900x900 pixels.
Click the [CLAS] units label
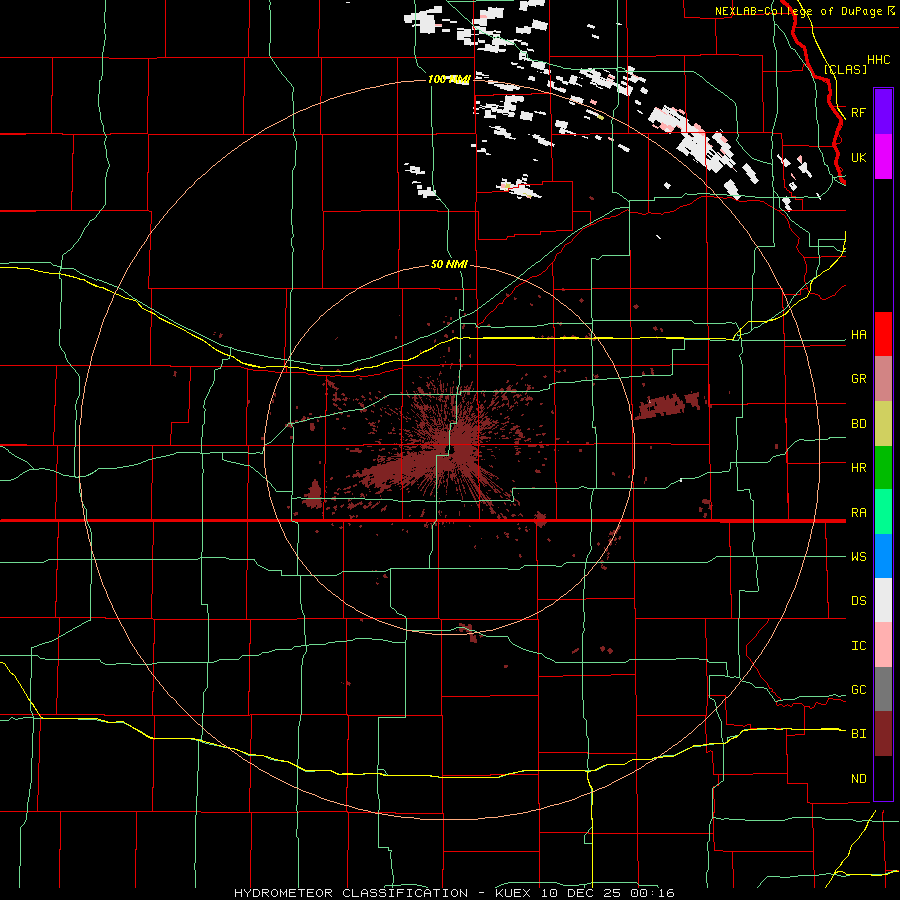pos(845,69)
